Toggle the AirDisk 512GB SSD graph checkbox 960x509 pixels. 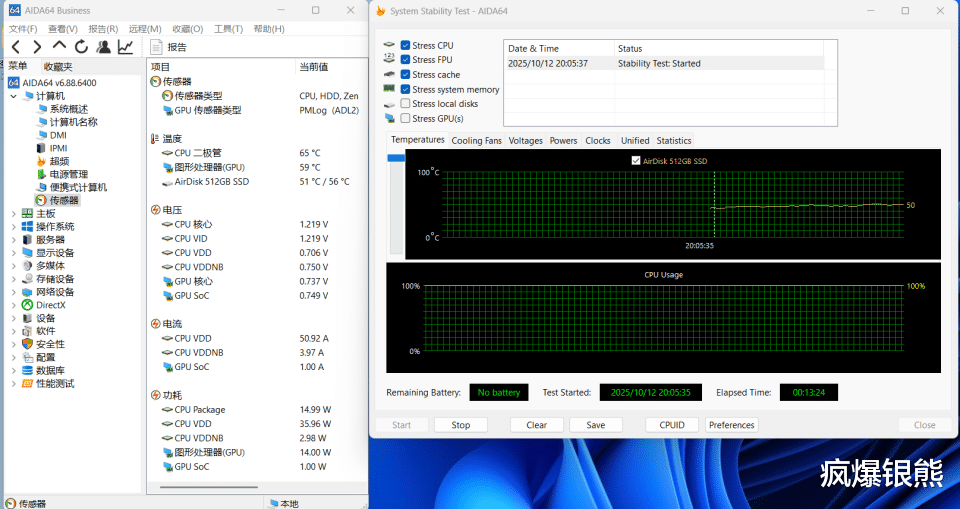pyautogui.click(x=636, y=161)
